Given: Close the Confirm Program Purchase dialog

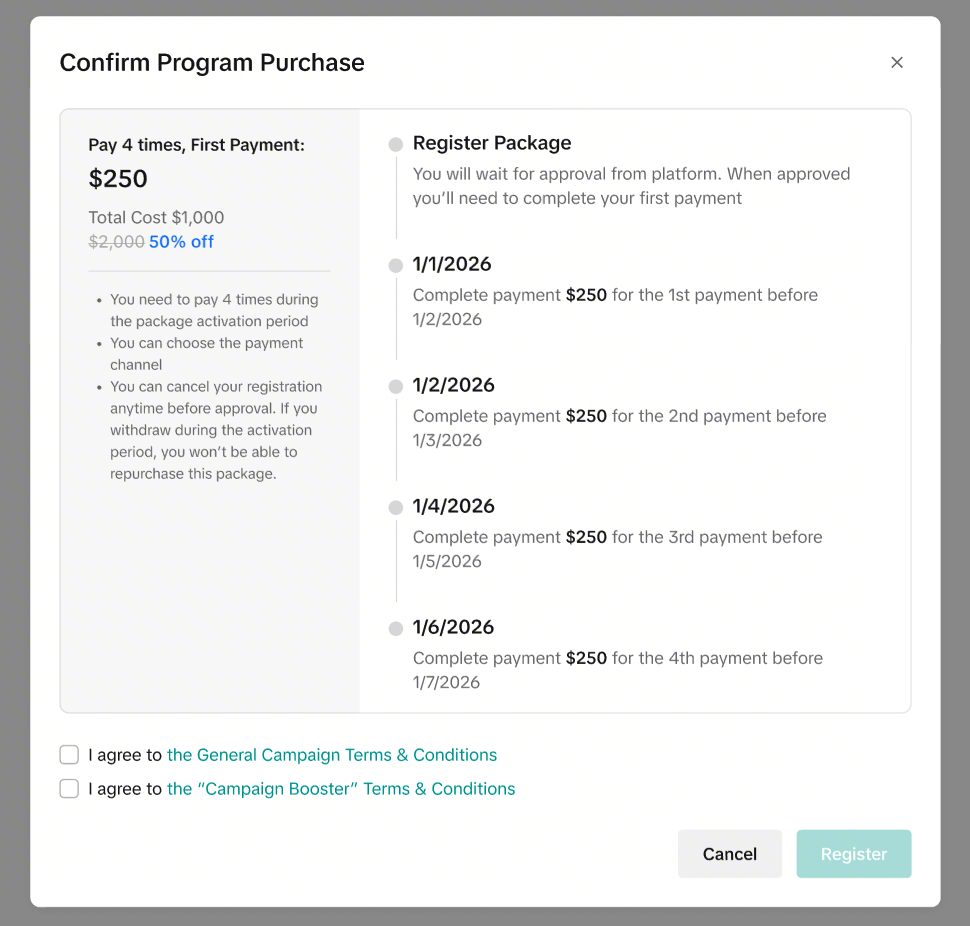Looking at the screenshot, I should [x=897, y=63].
